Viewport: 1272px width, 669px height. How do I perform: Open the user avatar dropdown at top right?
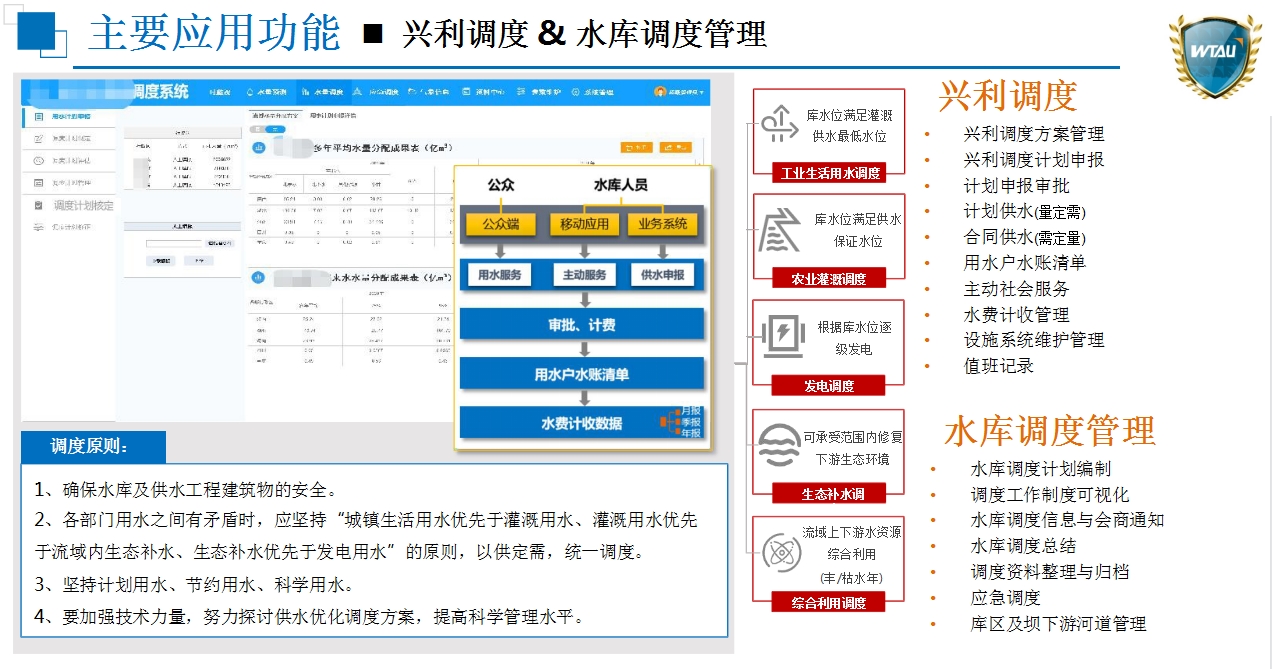[x=662, y=92]
